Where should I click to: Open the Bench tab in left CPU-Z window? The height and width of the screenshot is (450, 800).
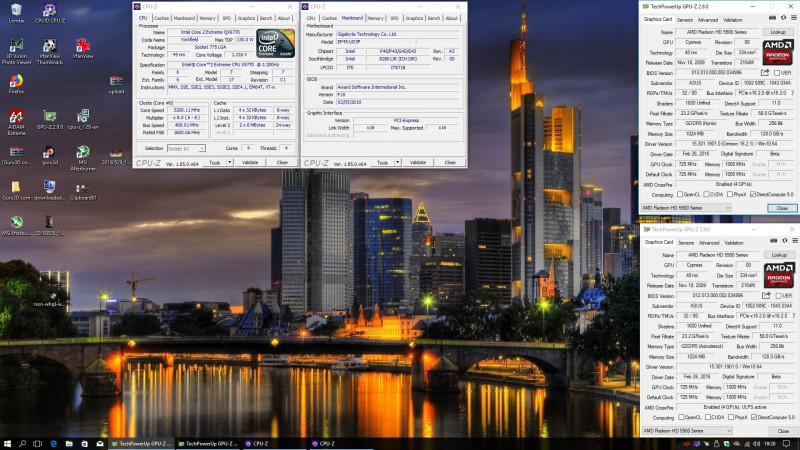tap(266, 18)
